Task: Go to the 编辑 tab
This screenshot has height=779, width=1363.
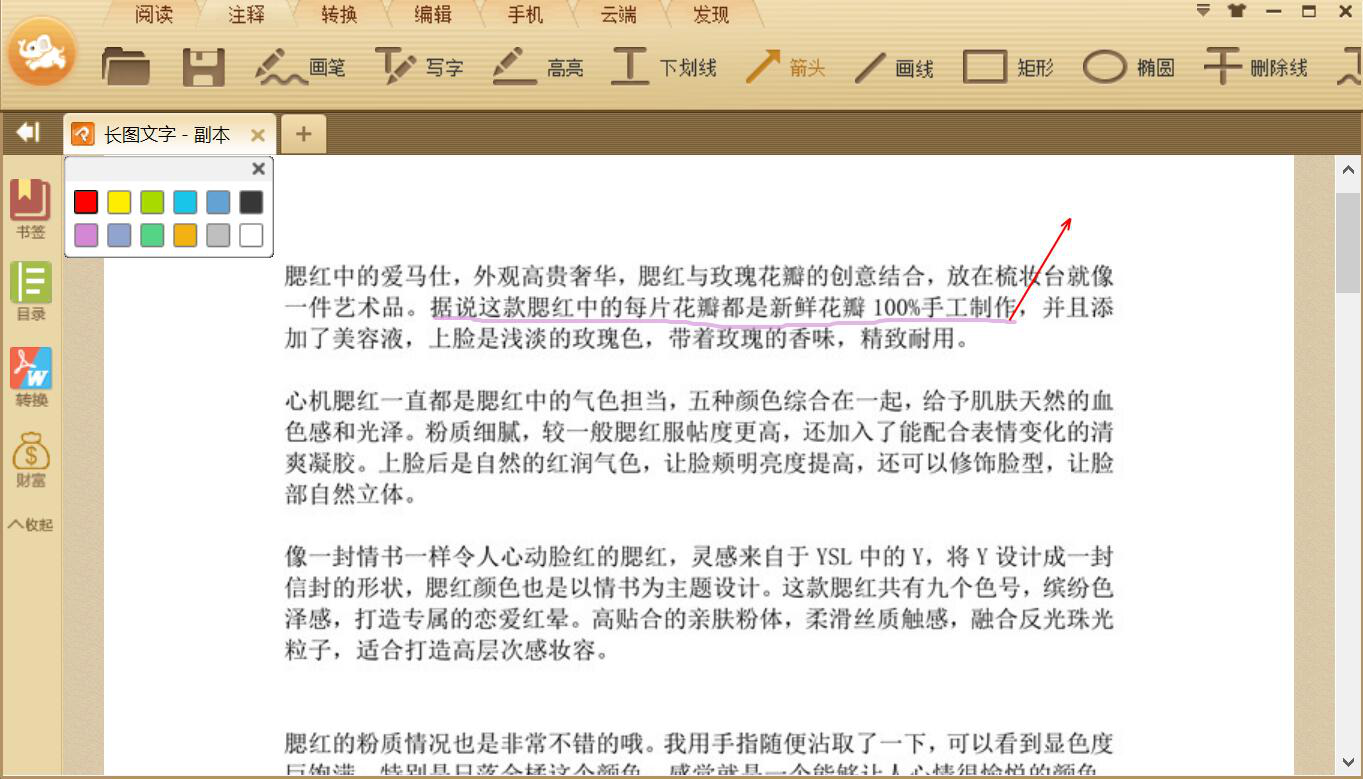Action: click(433, 14)
